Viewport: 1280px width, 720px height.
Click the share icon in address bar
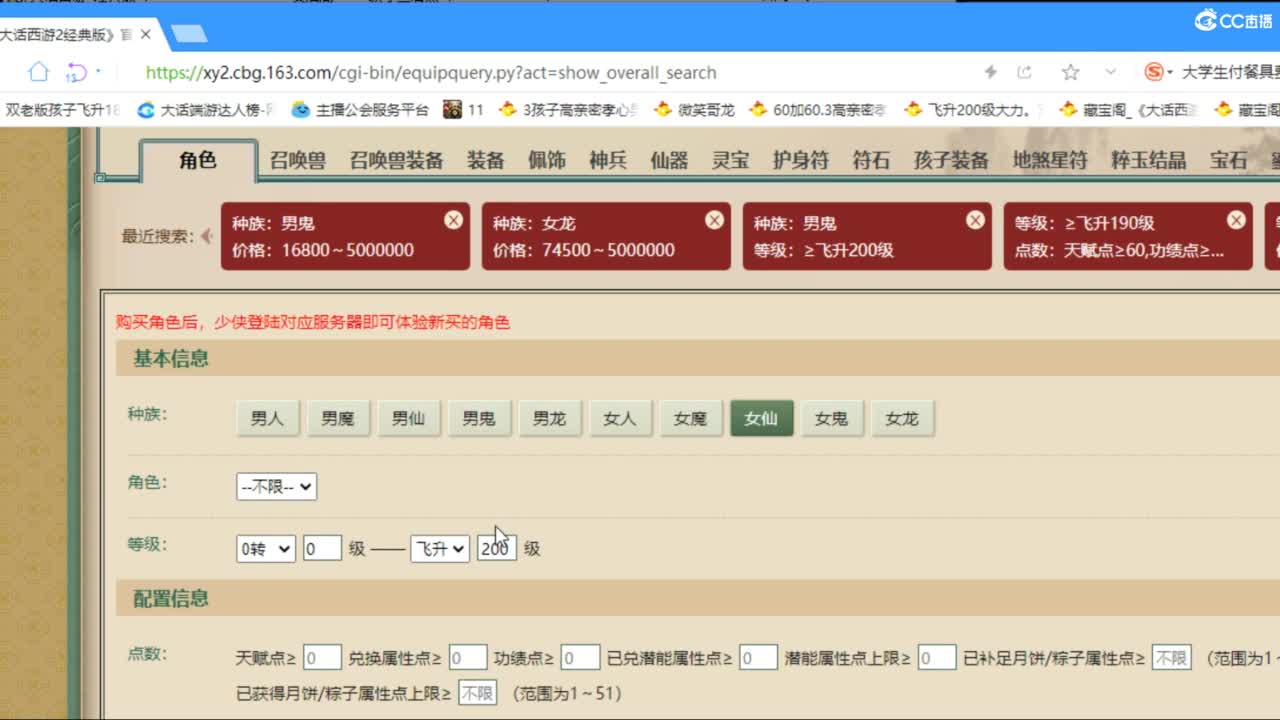(x=1024, y=72)
